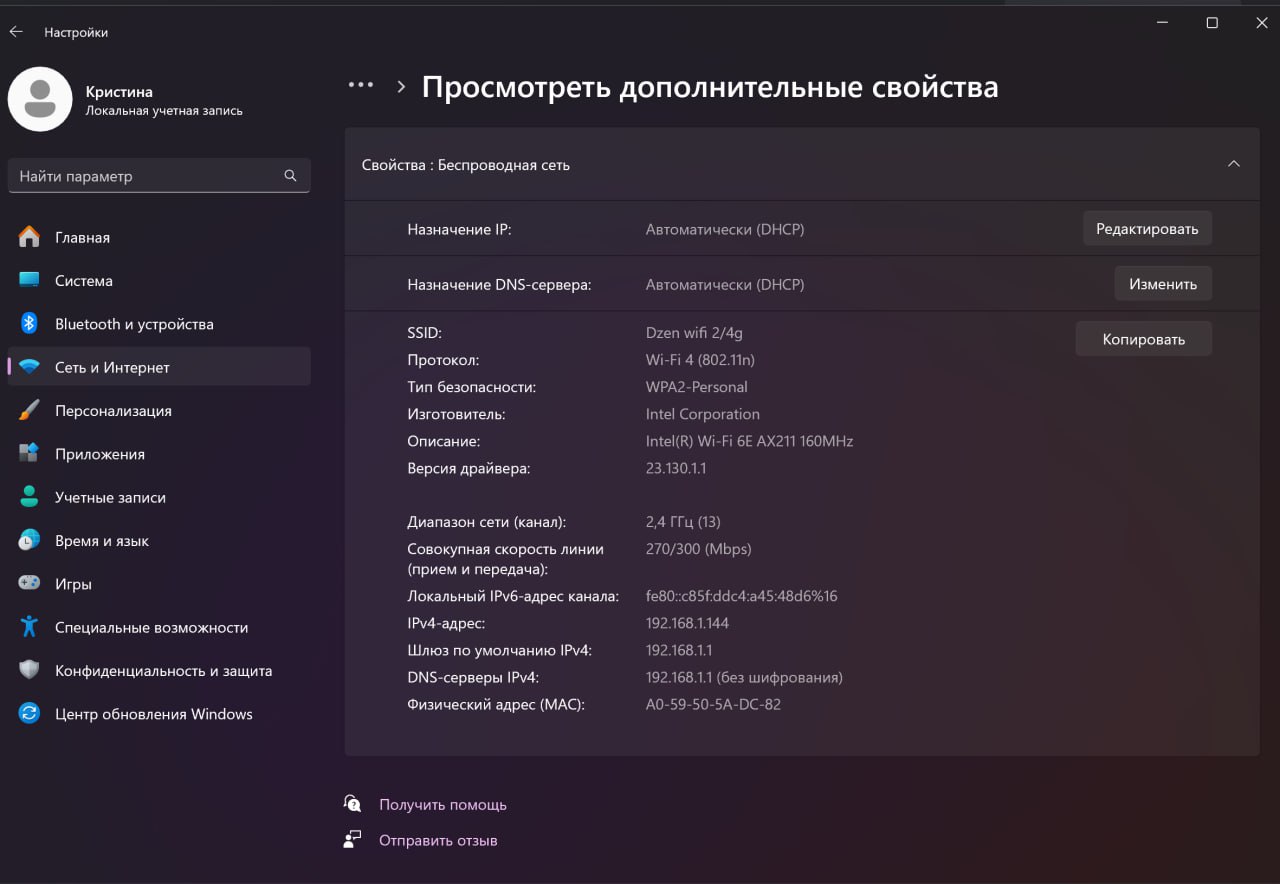Open the breadcrumb overflow menu
This screenshot has height=884, width=1280.
point(360,85)
